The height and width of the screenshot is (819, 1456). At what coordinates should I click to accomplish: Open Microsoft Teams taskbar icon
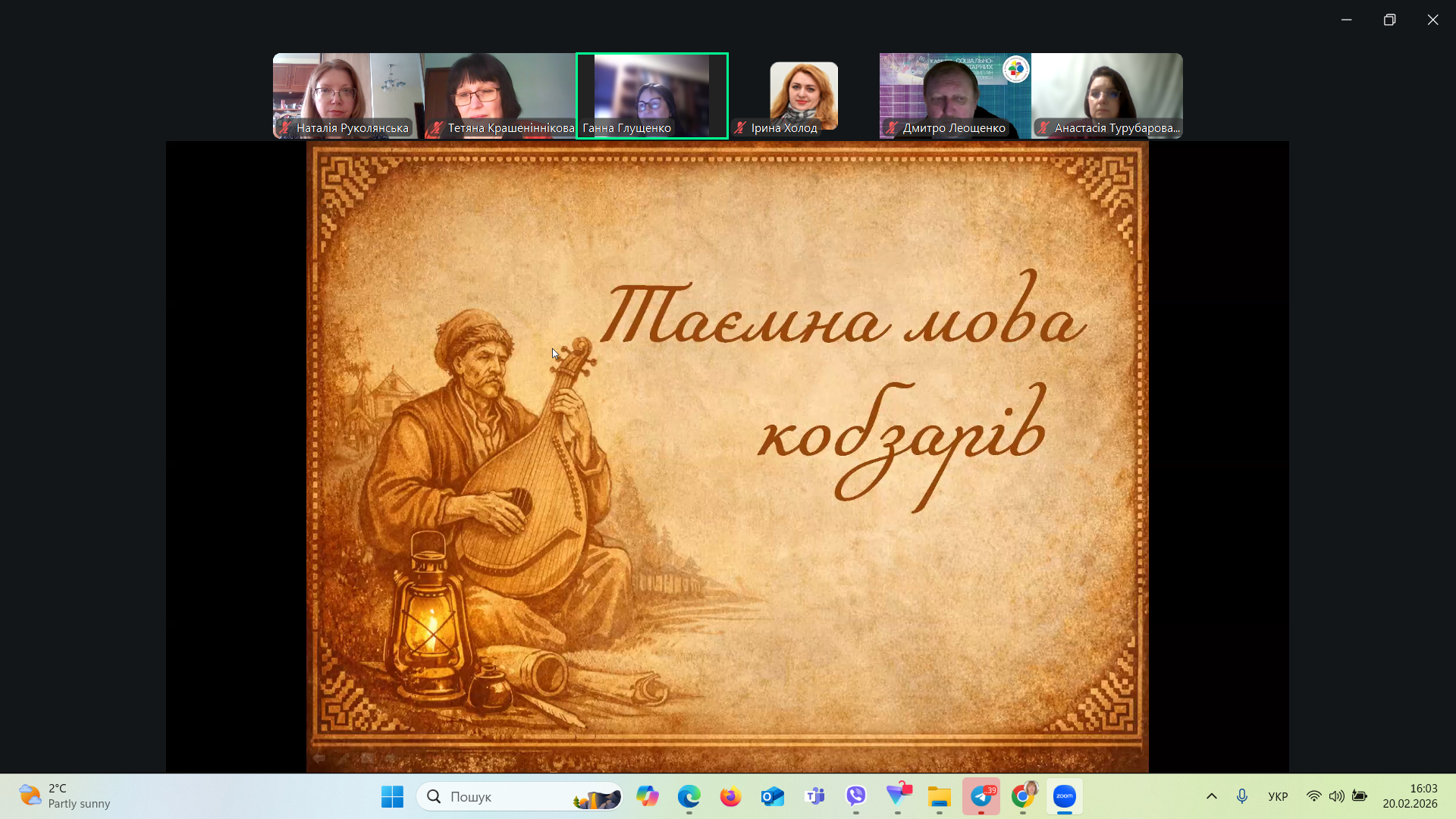click(815, 796)
